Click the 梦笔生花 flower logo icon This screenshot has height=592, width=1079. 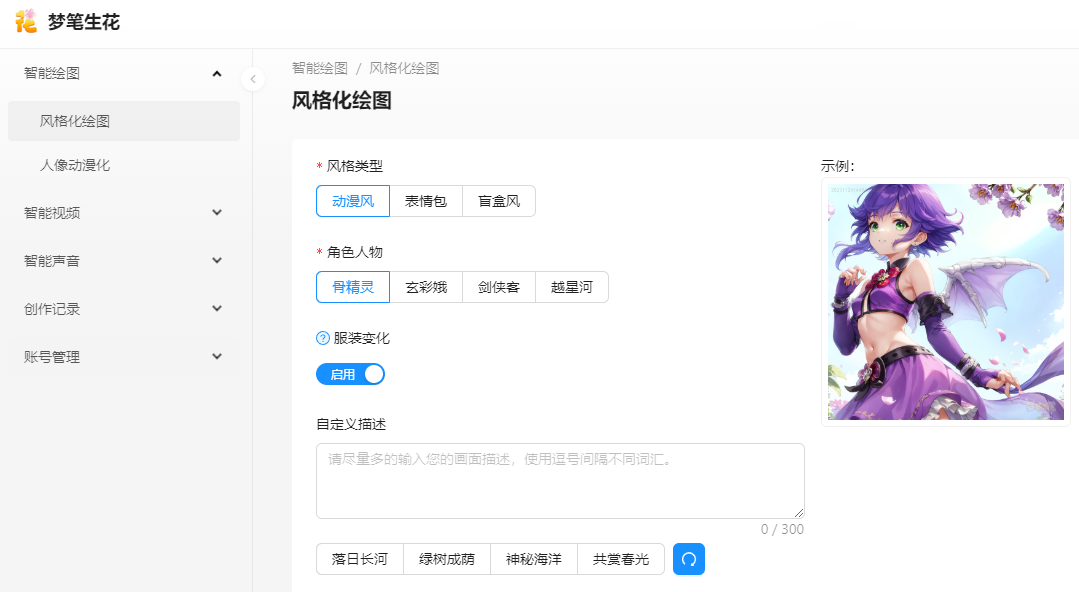26,20
